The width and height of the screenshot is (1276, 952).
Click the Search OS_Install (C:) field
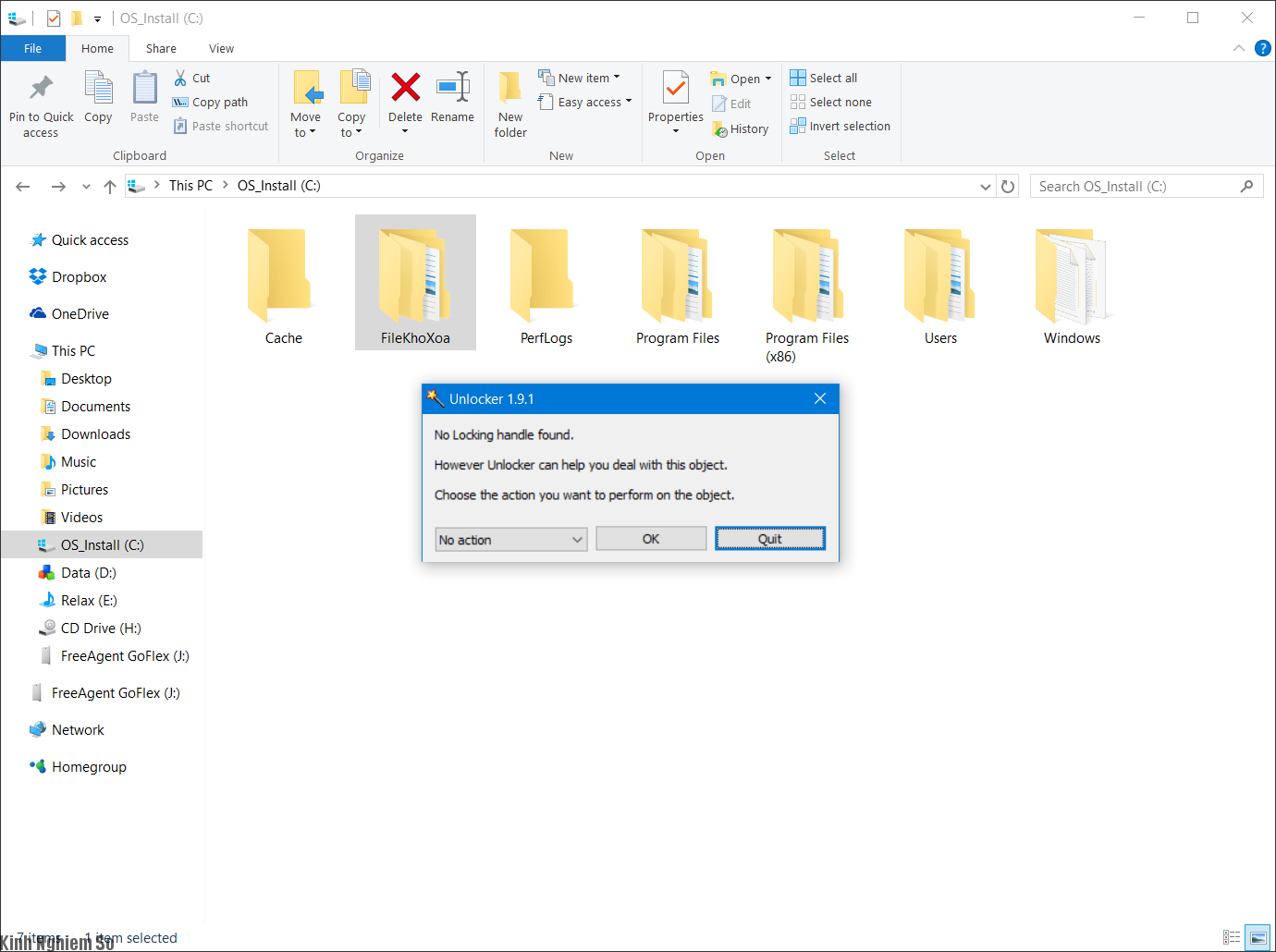click(1147, 187)
